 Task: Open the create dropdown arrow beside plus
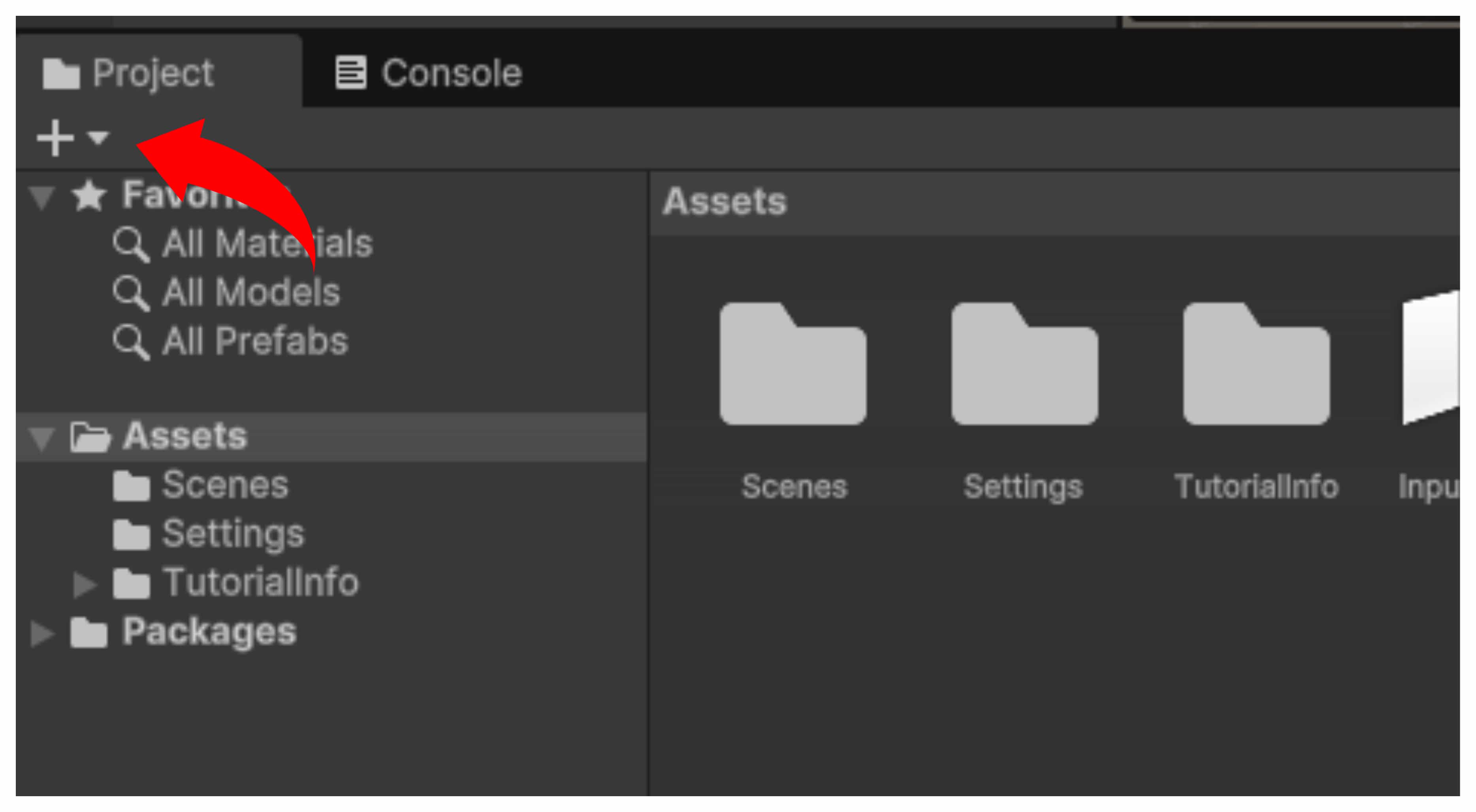(98, 137)
